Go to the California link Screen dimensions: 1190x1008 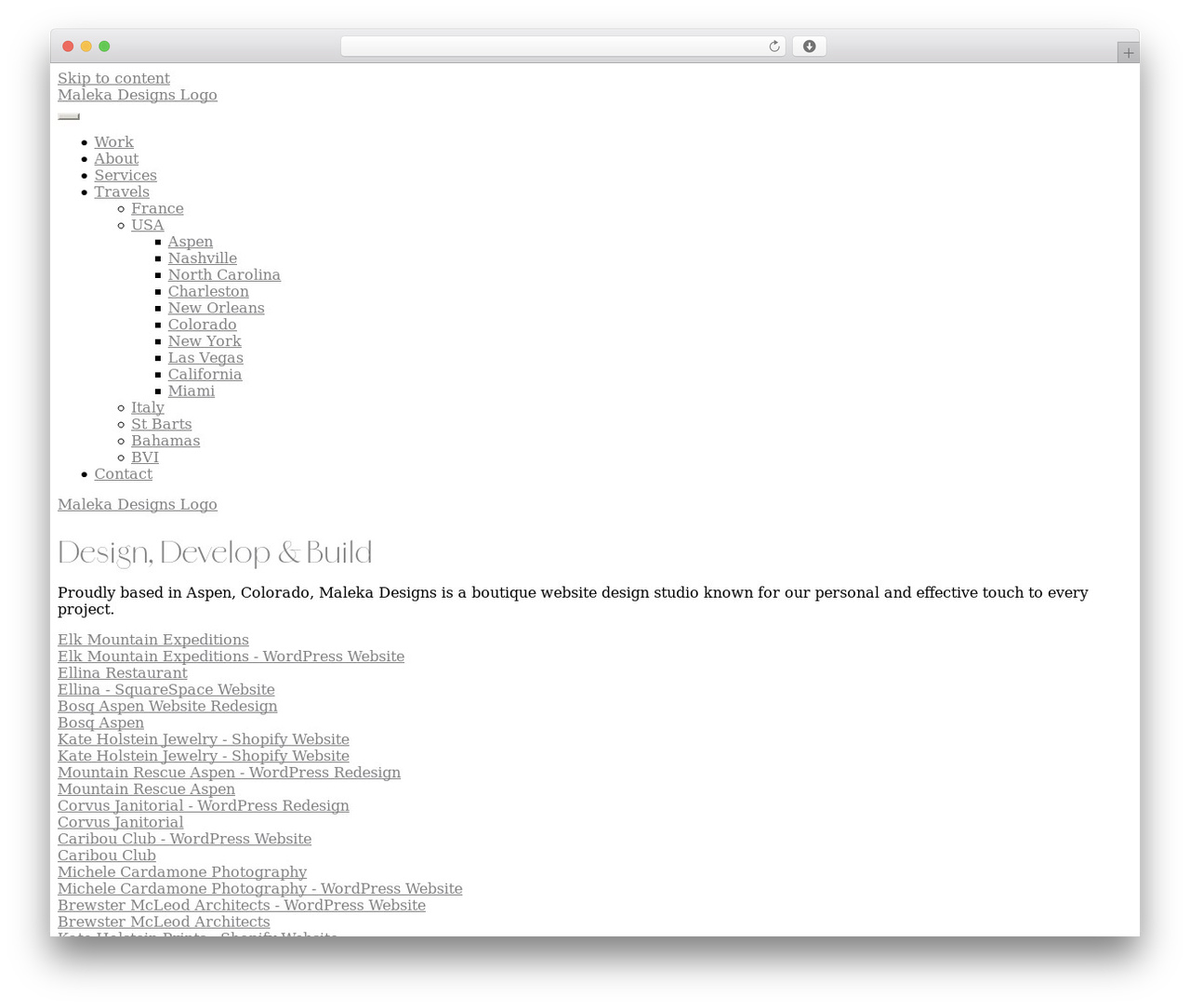pyautogui.click(x=205, y=375)
